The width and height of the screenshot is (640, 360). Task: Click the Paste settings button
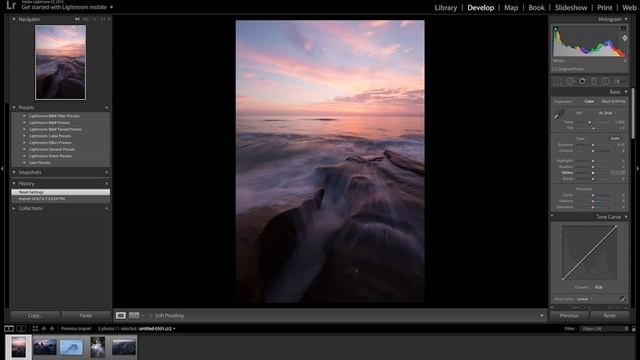click(86, 316)
